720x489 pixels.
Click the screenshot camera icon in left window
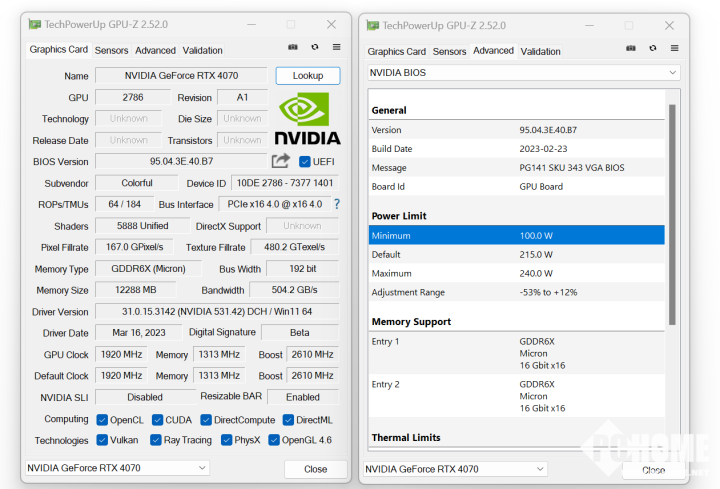(292, 47)
